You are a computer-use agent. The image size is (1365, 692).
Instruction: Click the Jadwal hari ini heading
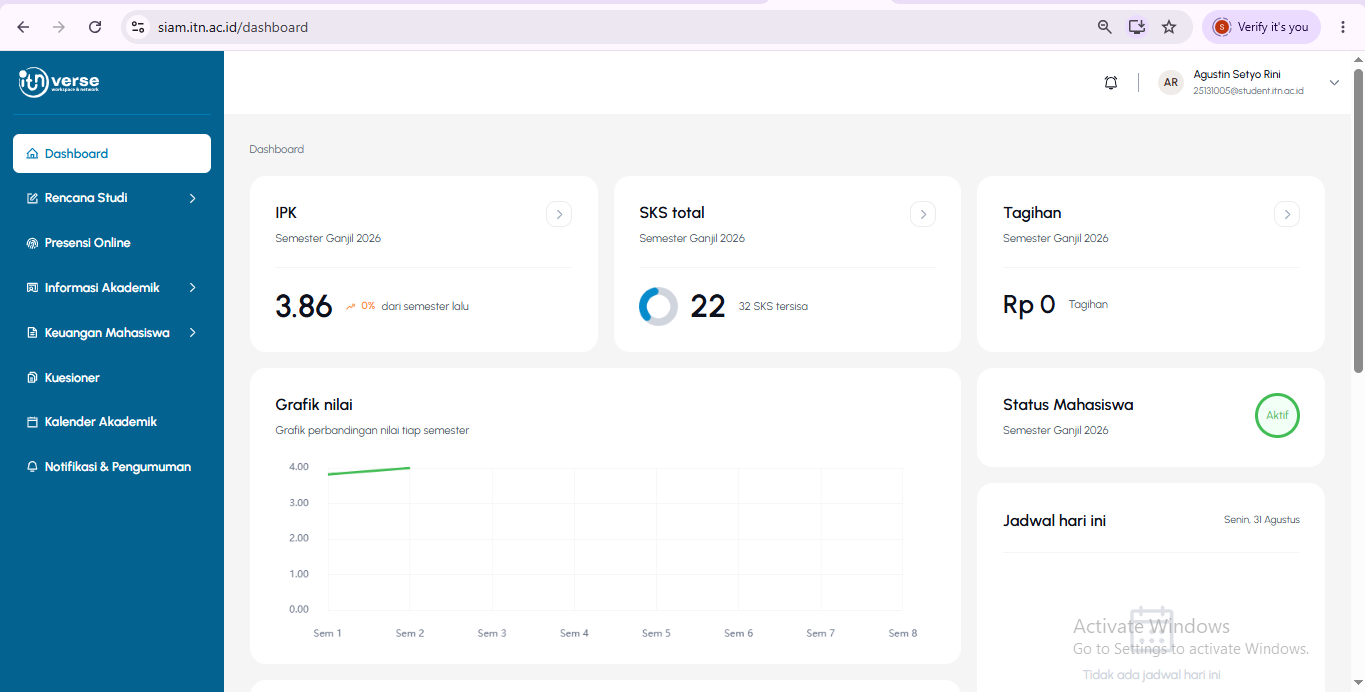[x=1054, y=521]
